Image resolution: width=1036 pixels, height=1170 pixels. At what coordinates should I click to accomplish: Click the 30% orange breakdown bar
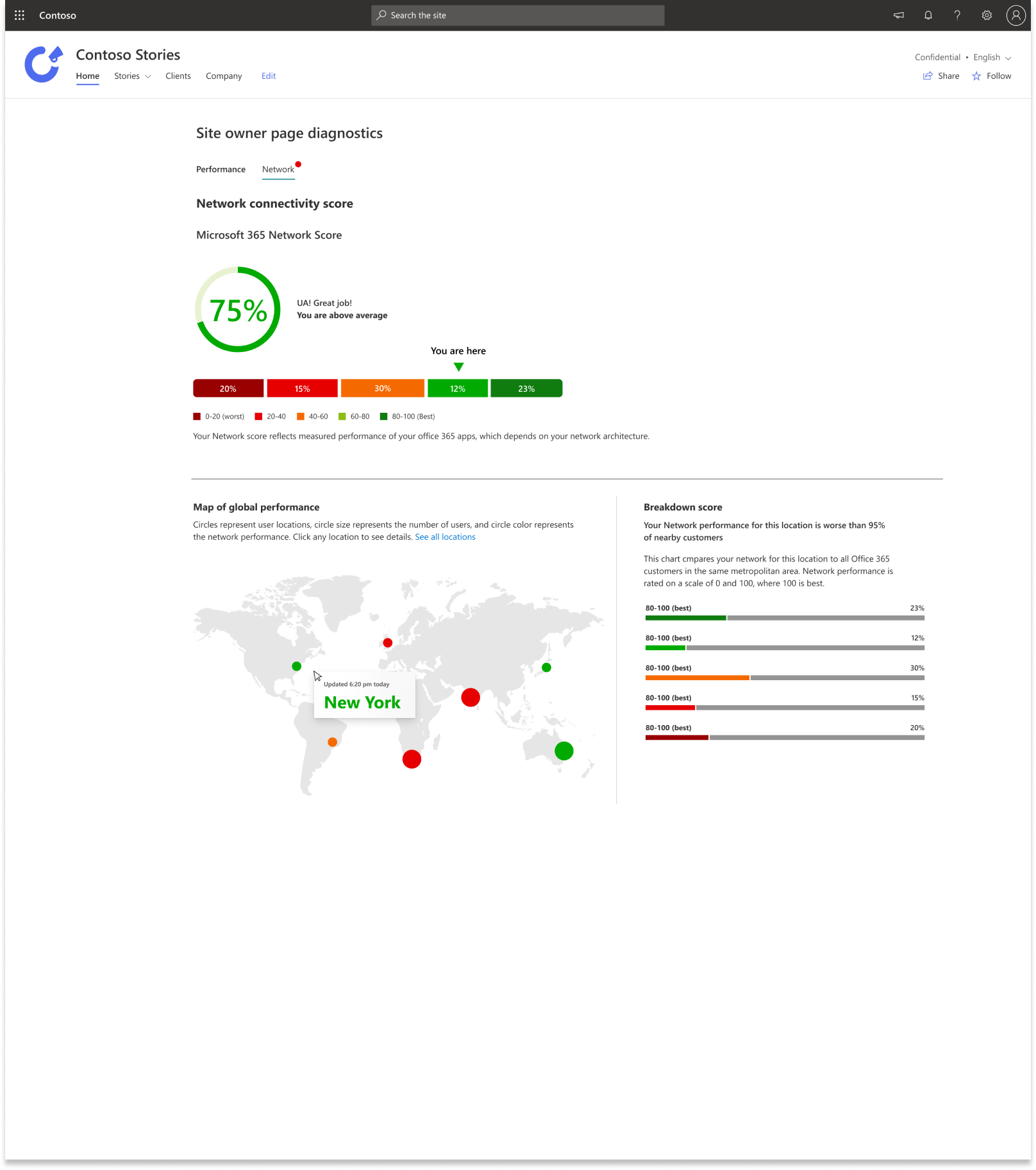(785, 678)
